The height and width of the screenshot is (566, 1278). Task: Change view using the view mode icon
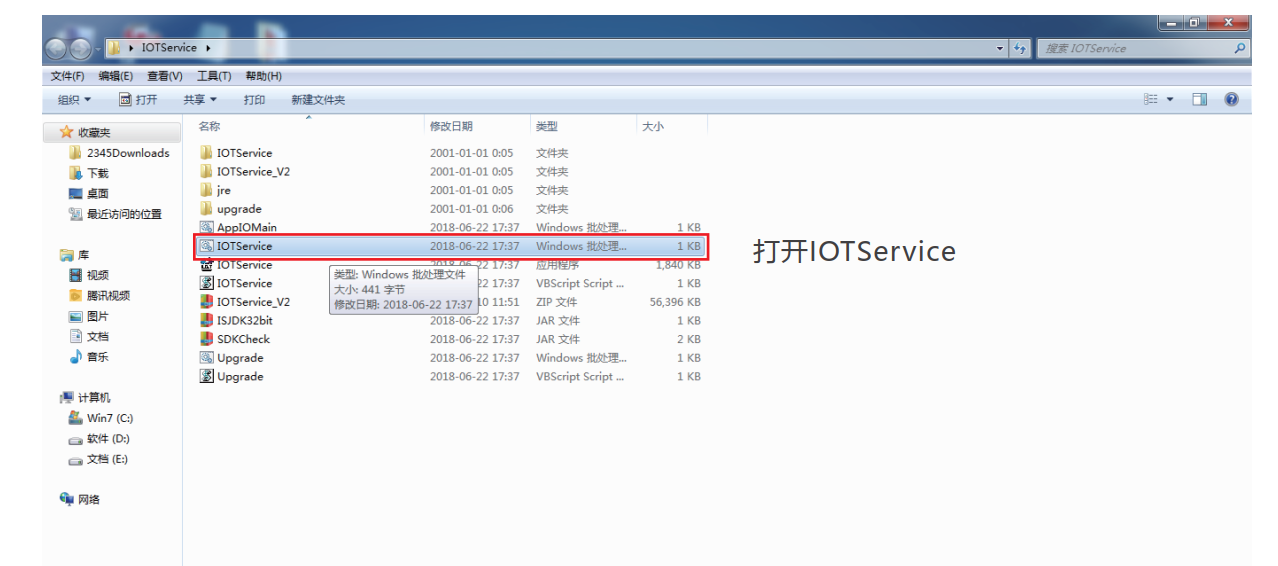(1150, 99)
